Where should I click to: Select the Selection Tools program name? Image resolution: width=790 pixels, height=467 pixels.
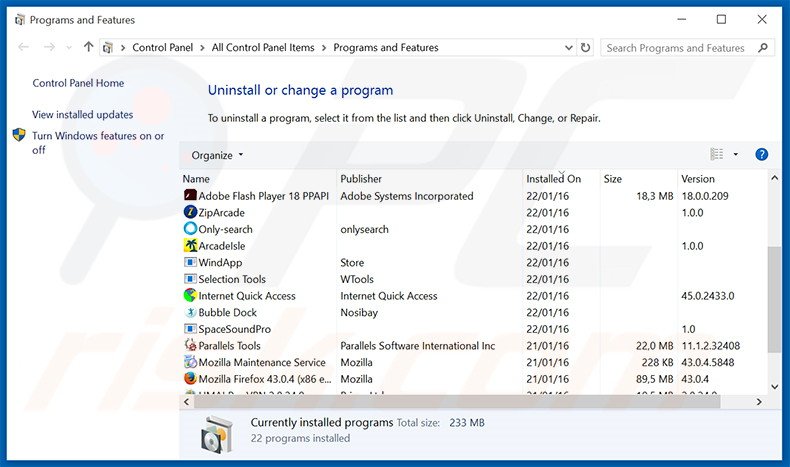coord(232,279)
